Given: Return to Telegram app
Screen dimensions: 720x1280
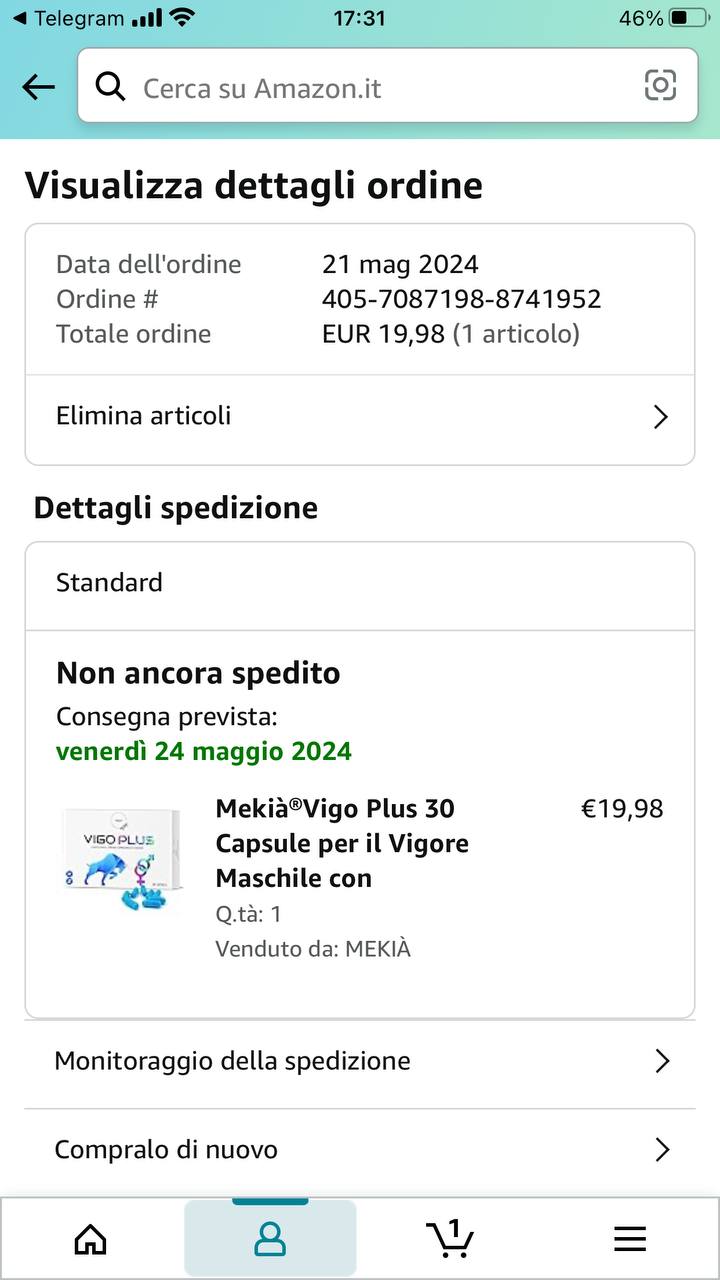Looking at the screenshot, I should [68, 18].
